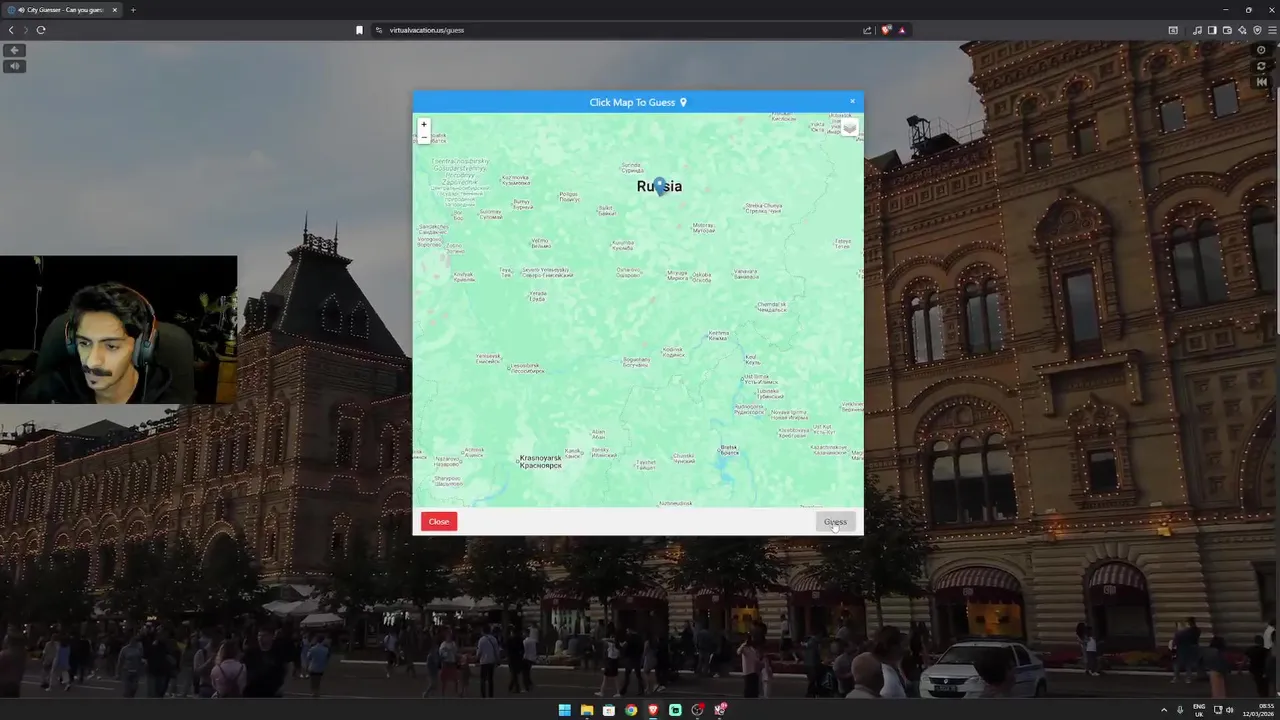Click the Russia label on map
Viewport: 1280px width, 720px height.
pos(659,186)
